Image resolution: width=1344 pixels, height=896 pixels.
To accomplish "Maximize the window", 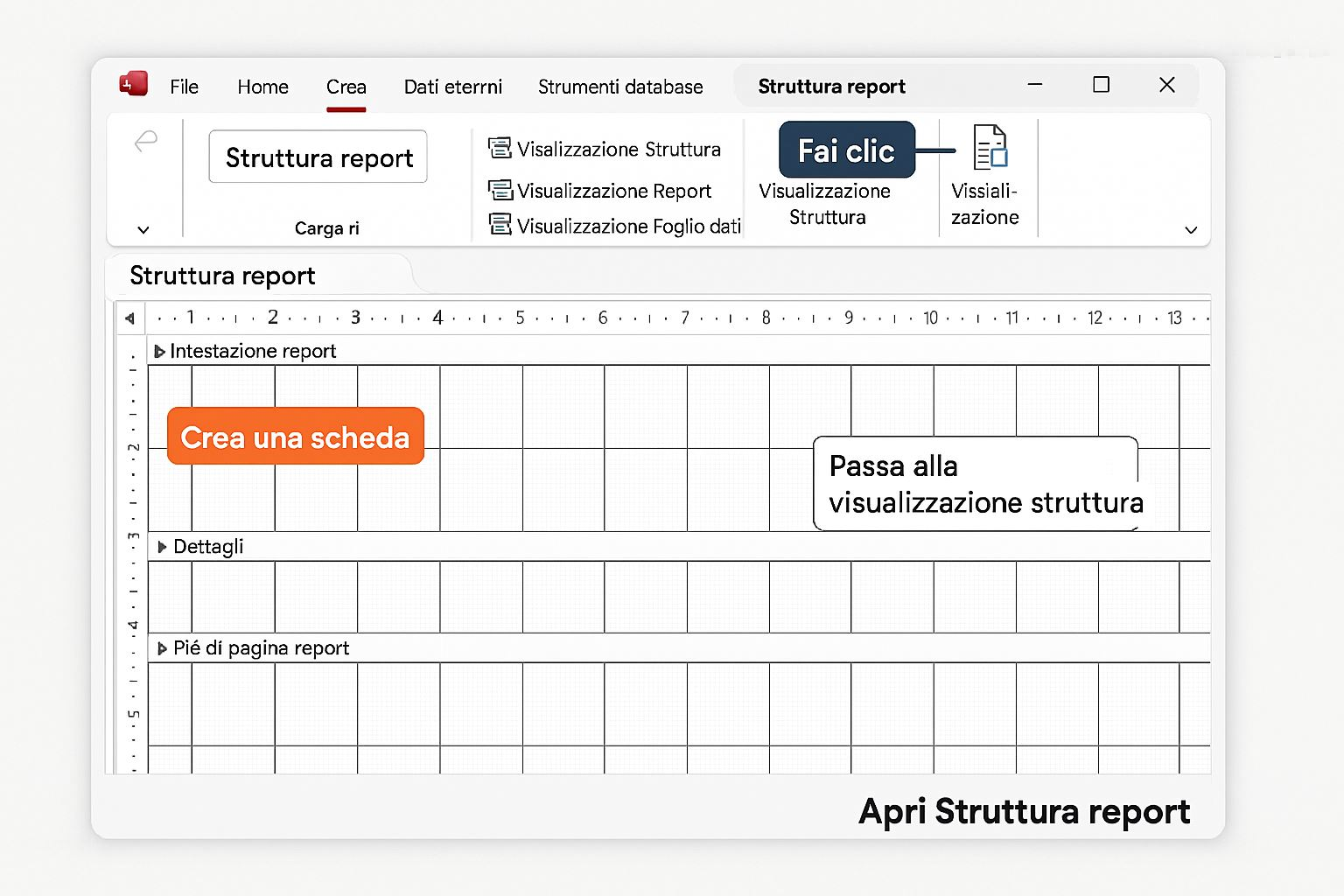I will tap(1101, 85).
